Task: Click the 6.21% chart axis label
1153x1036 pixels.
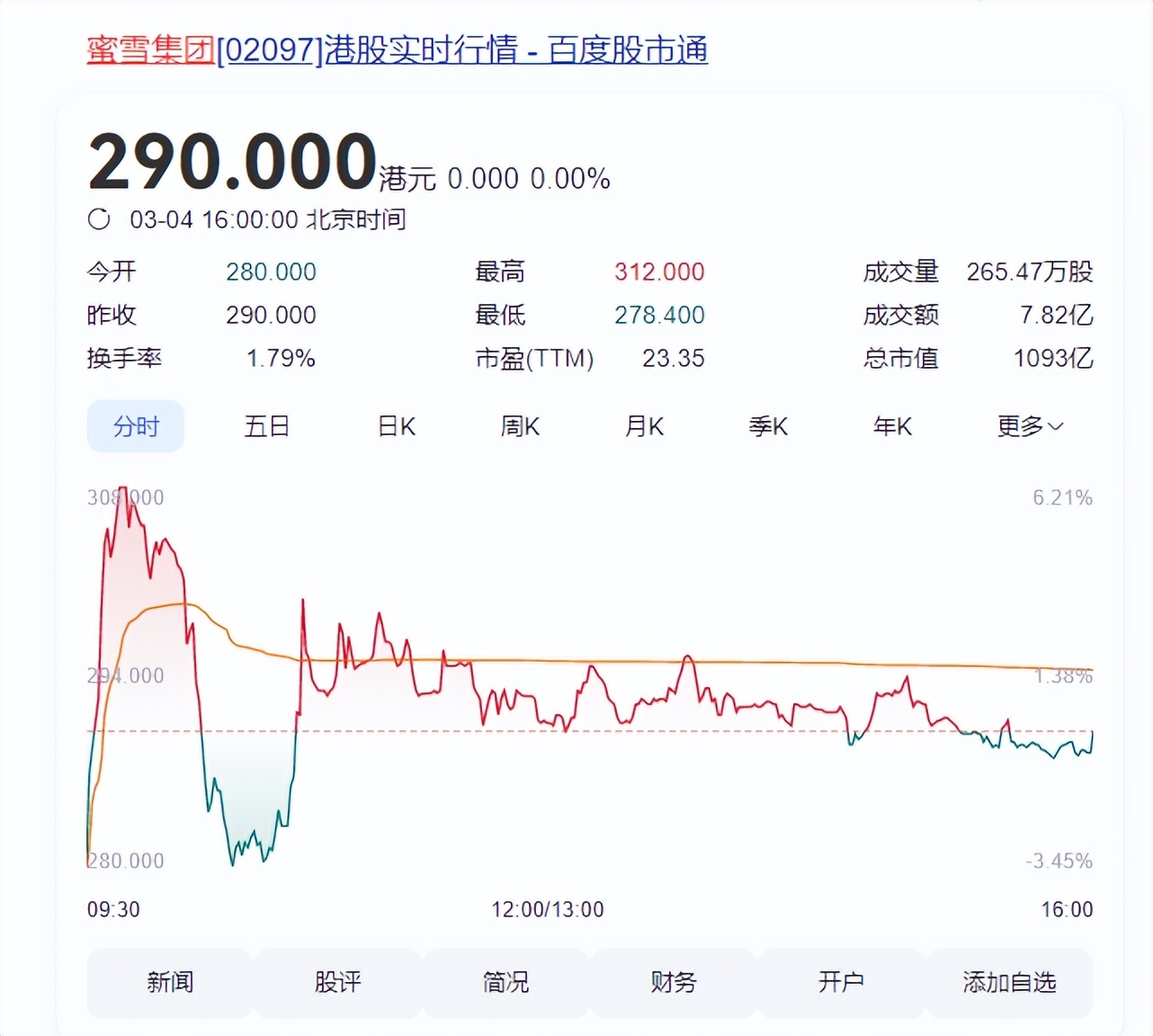Action: tap(1062, 497)
